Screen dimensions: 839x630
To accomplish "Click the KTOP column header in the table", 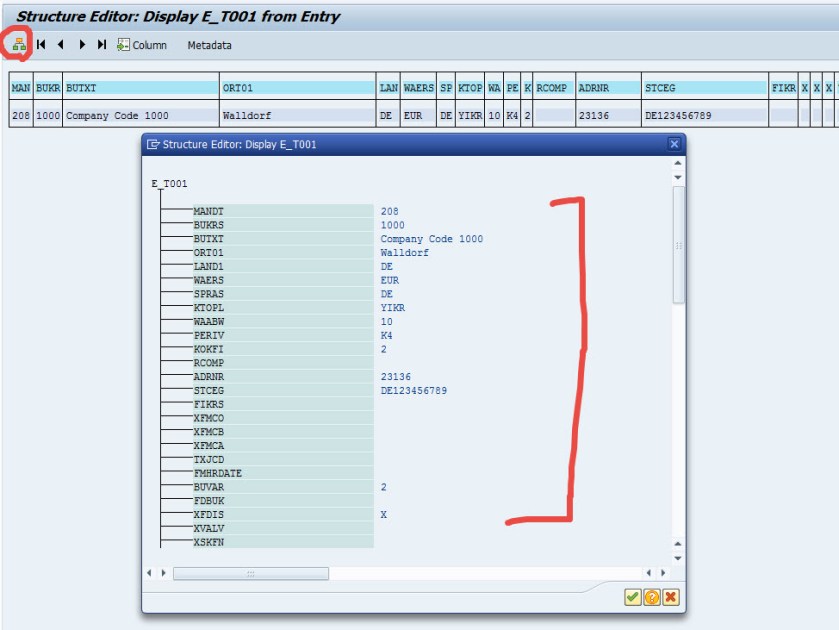I will pos(470,88).
